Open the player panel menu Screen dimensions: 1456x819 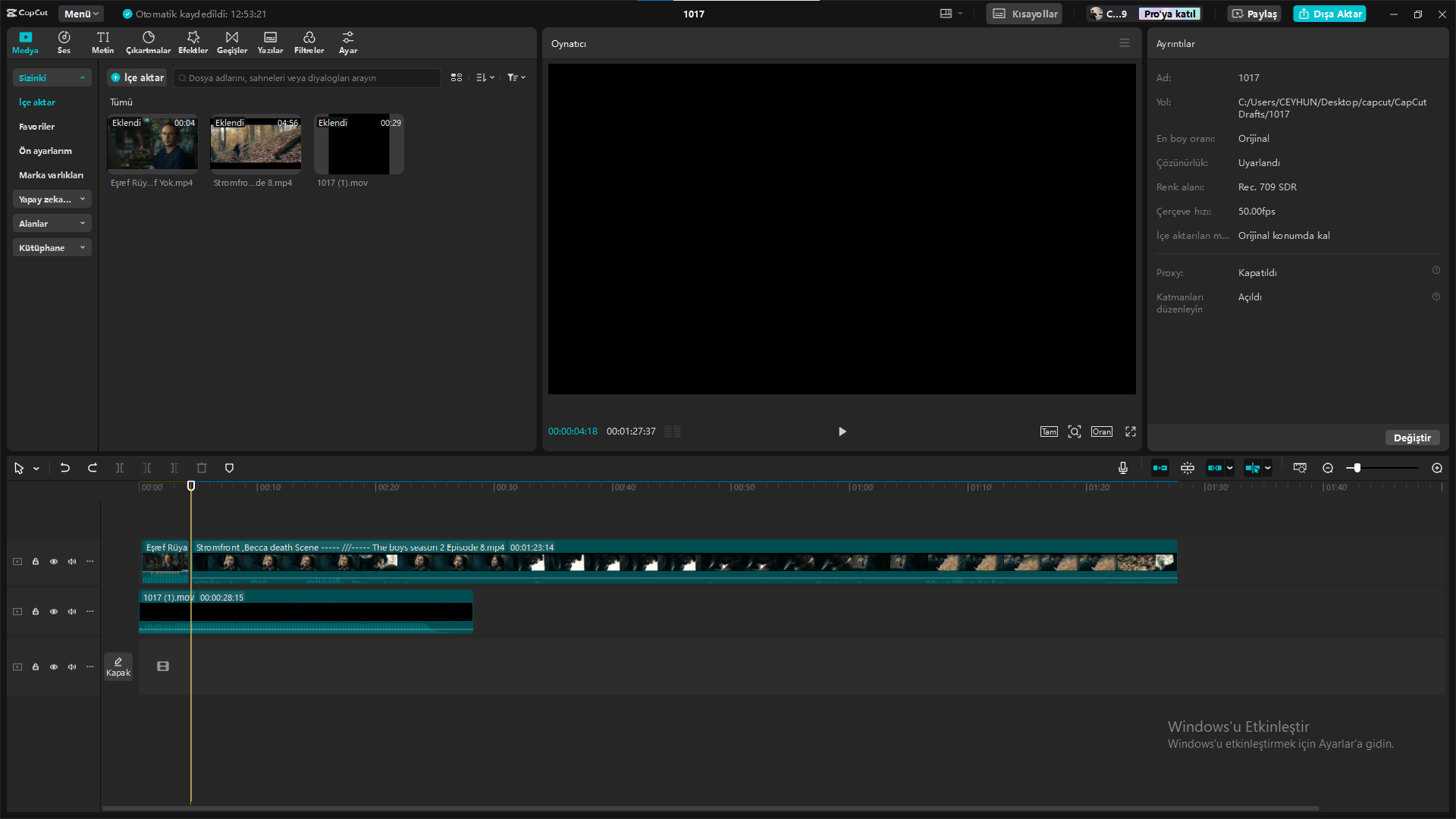point(1125,43)
